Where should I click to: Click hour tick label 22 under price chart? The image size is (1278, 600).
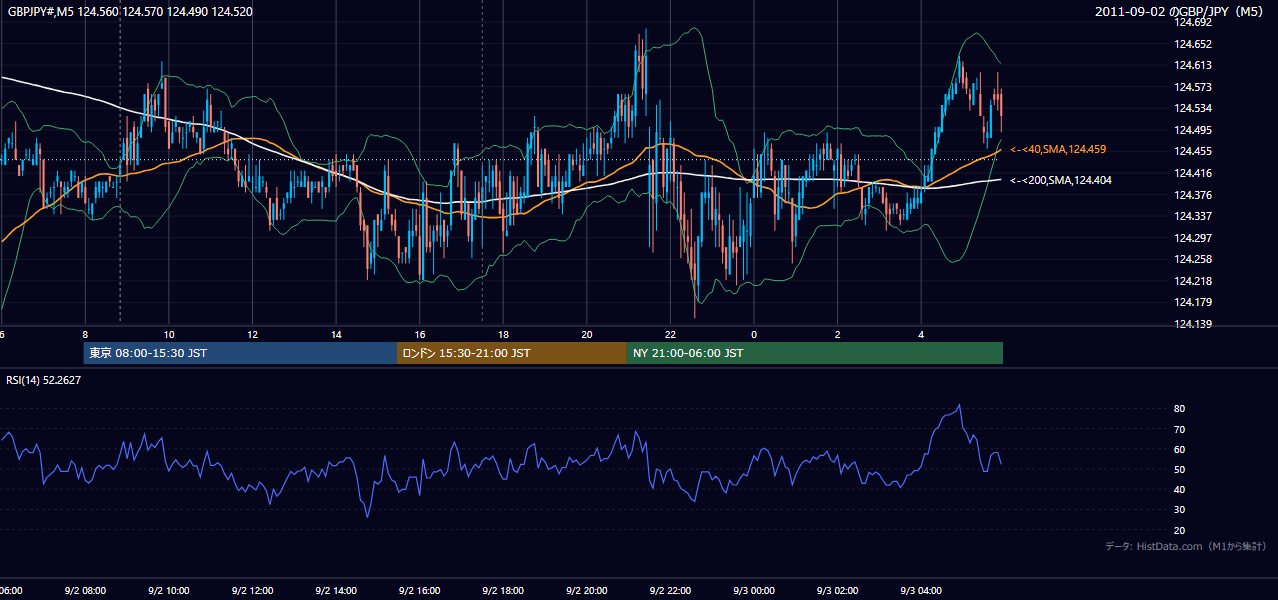[x=670, y=335]
